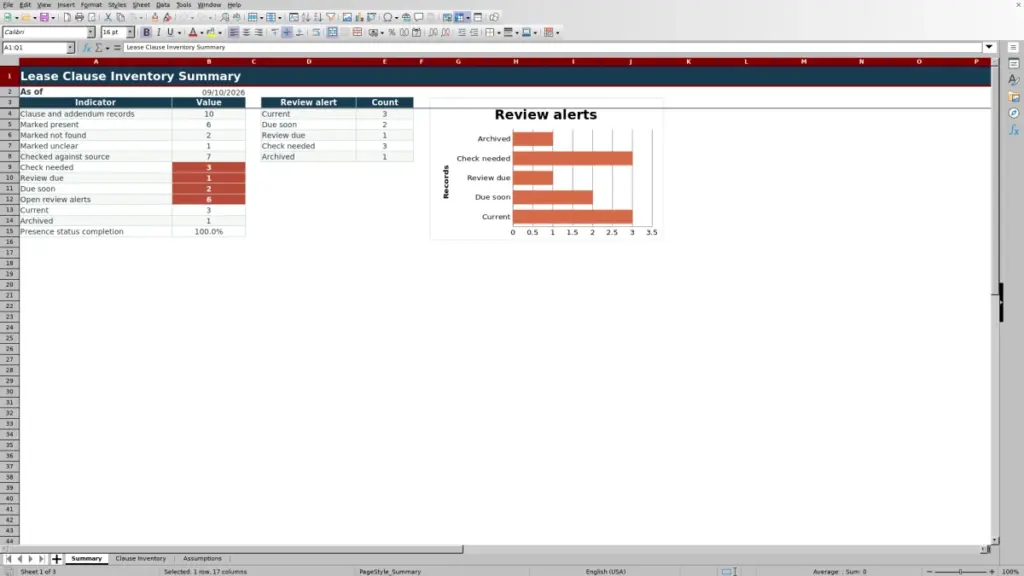Viewport: 1024px width, 576px height.
Task: Open the Font Color dropdown arrow
Action: pyautogui.click(x=202, y=33)
